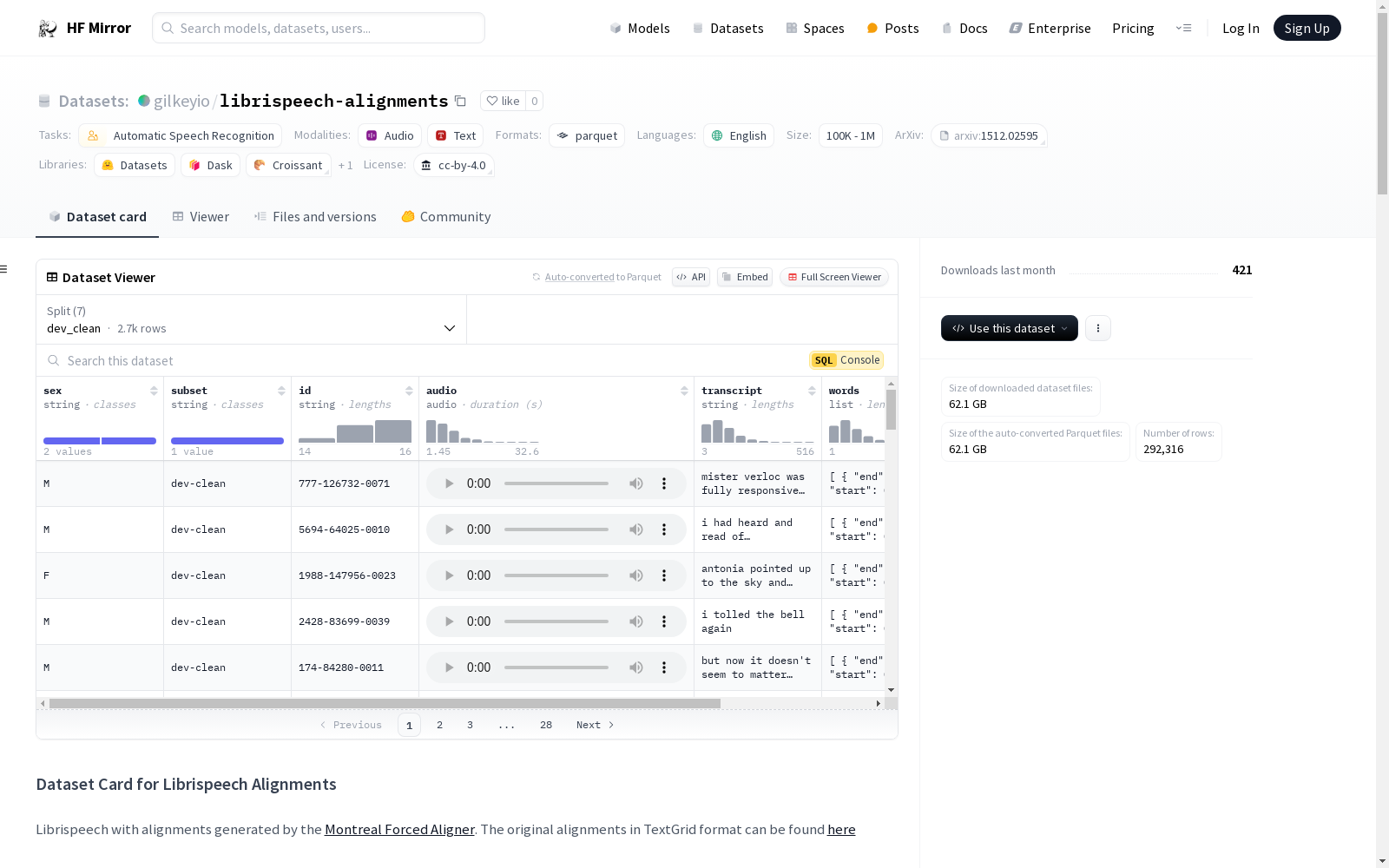Viewport: 1389px width, 868px height.
Task: Open the Community tab
Action: coord(446,217)
